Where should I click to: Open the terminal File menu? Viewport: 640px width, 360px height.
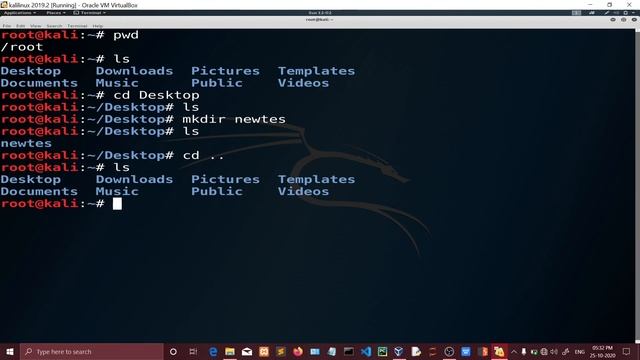7,26
